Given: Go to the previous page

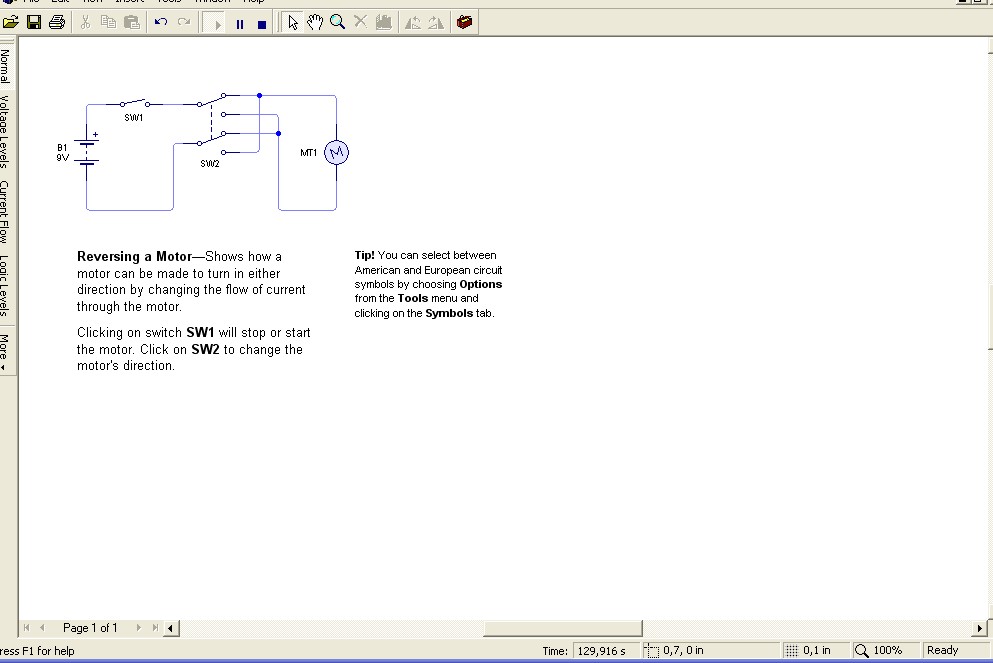Looking at the screenshot, I should 42,628.
